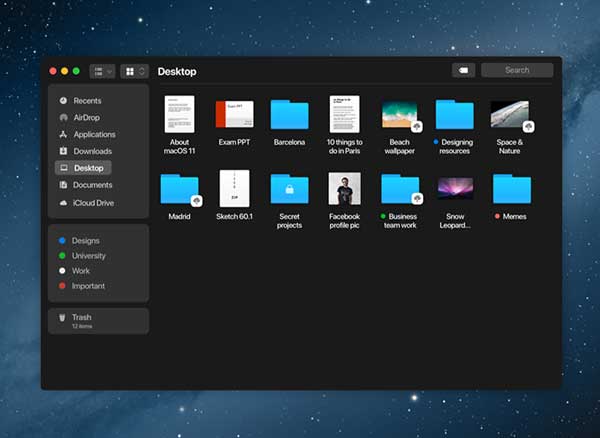Click the "Barcelona" folder name
The image size is (600, 438).
click(289, 142)
